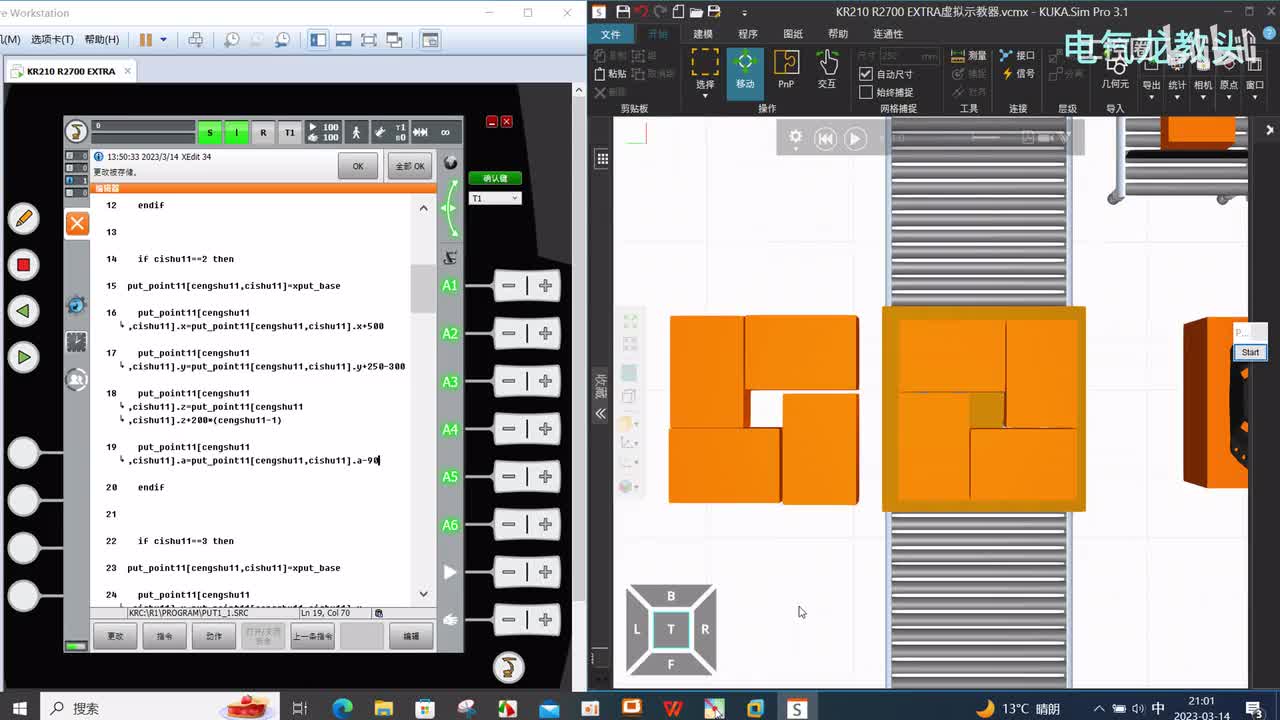Click the KUKA robot icon at smartPAD bottom
This screenshot has height=720, width=1280.
click(509, 667)
